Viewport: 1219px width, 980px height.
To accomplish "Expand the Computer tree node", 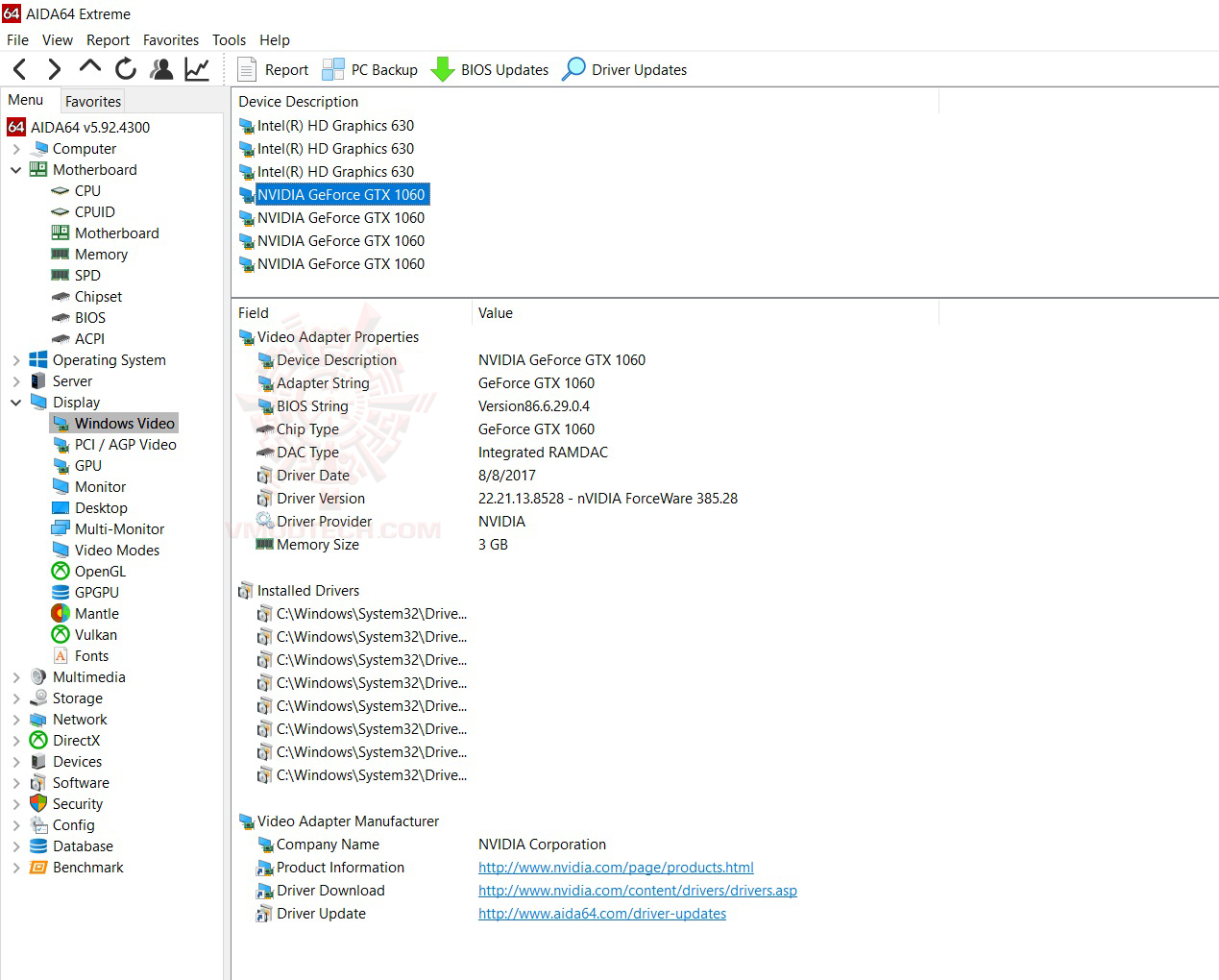I will 16,149.
